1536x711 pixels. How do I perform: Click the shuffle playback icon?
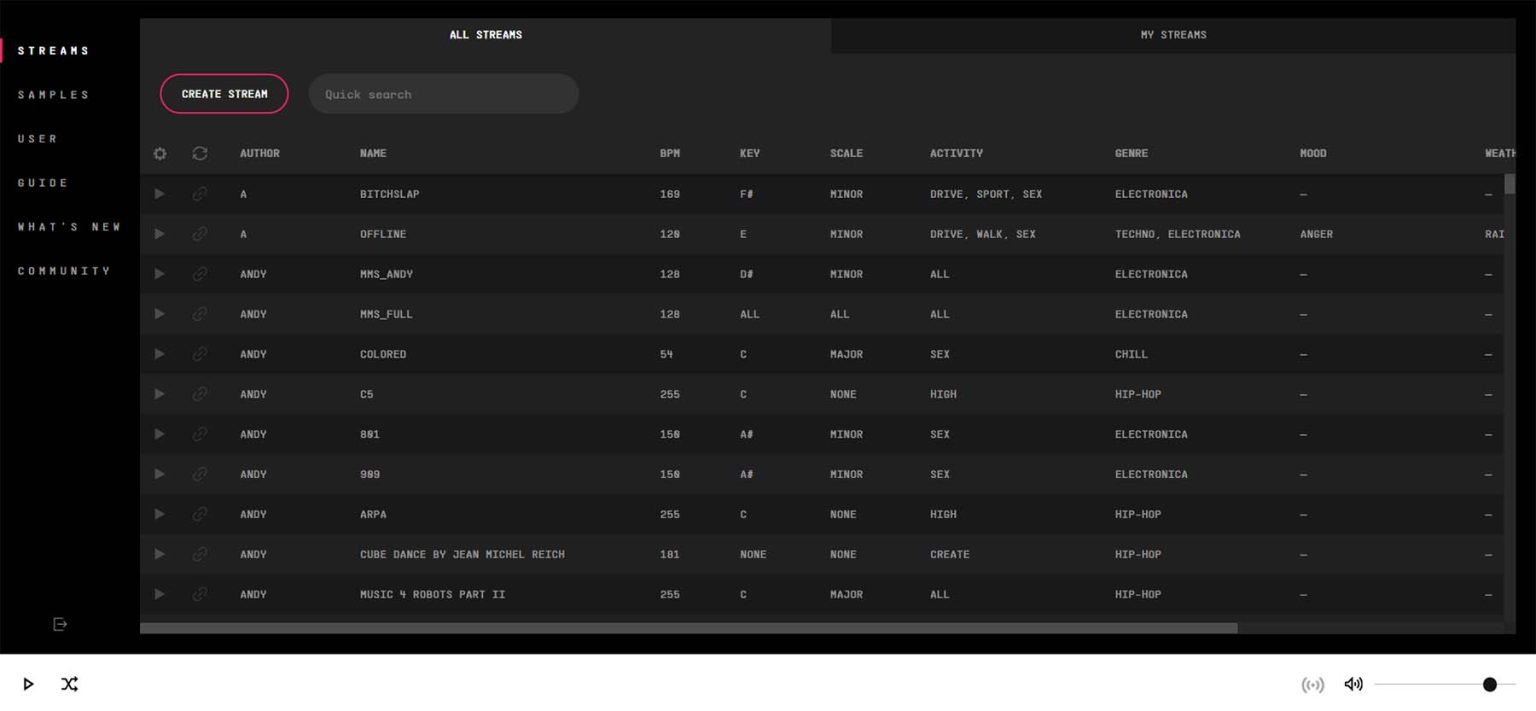(69, 684)
